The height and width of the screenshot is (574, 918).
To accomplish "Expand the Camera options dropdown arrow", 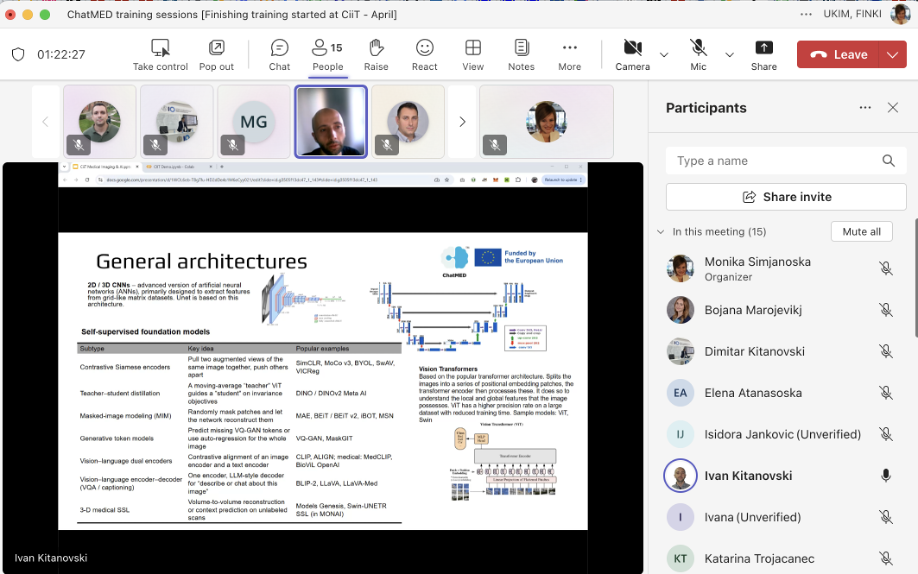I will (x=664, y=55).
